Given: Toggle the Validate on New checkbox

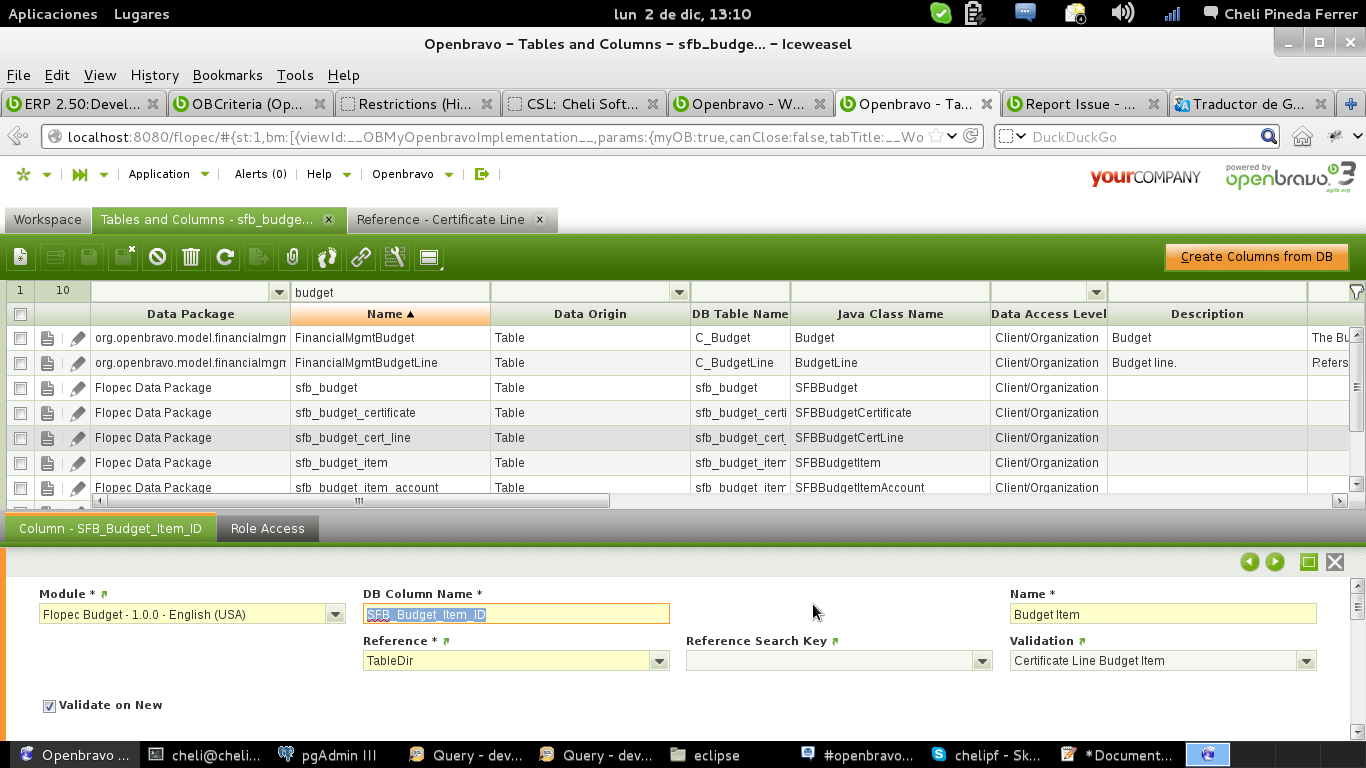Looking at the screenshot, I should 49,706.
